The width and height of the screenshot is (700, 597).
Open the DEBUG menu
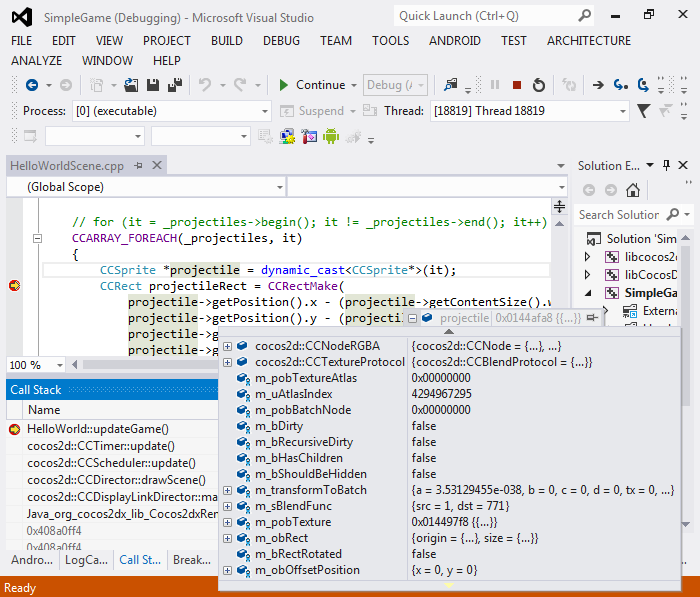pyautogui.click(x=281, y=41)
